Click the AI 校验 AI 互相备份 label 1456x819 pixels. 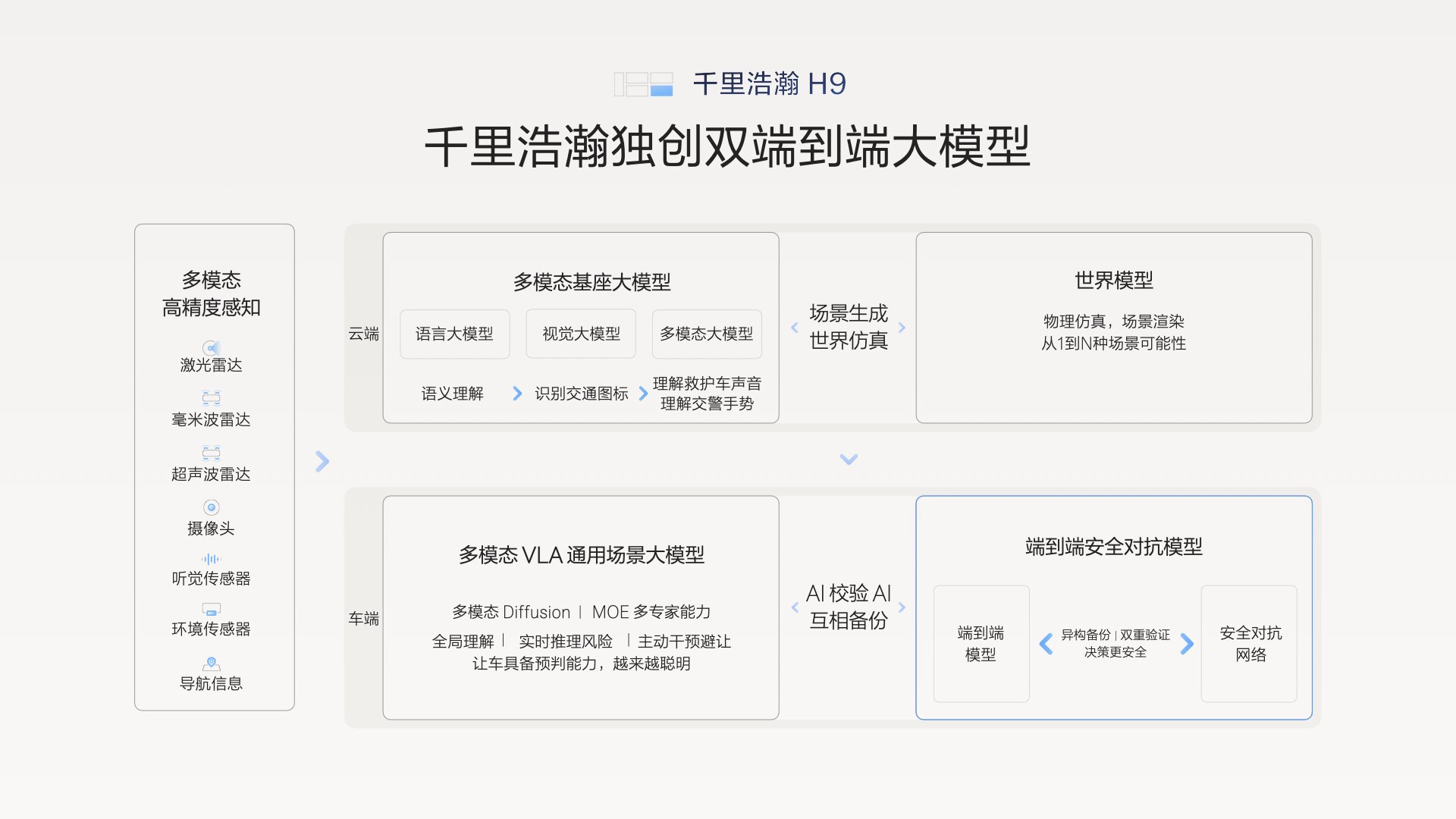tap(848, 607)
